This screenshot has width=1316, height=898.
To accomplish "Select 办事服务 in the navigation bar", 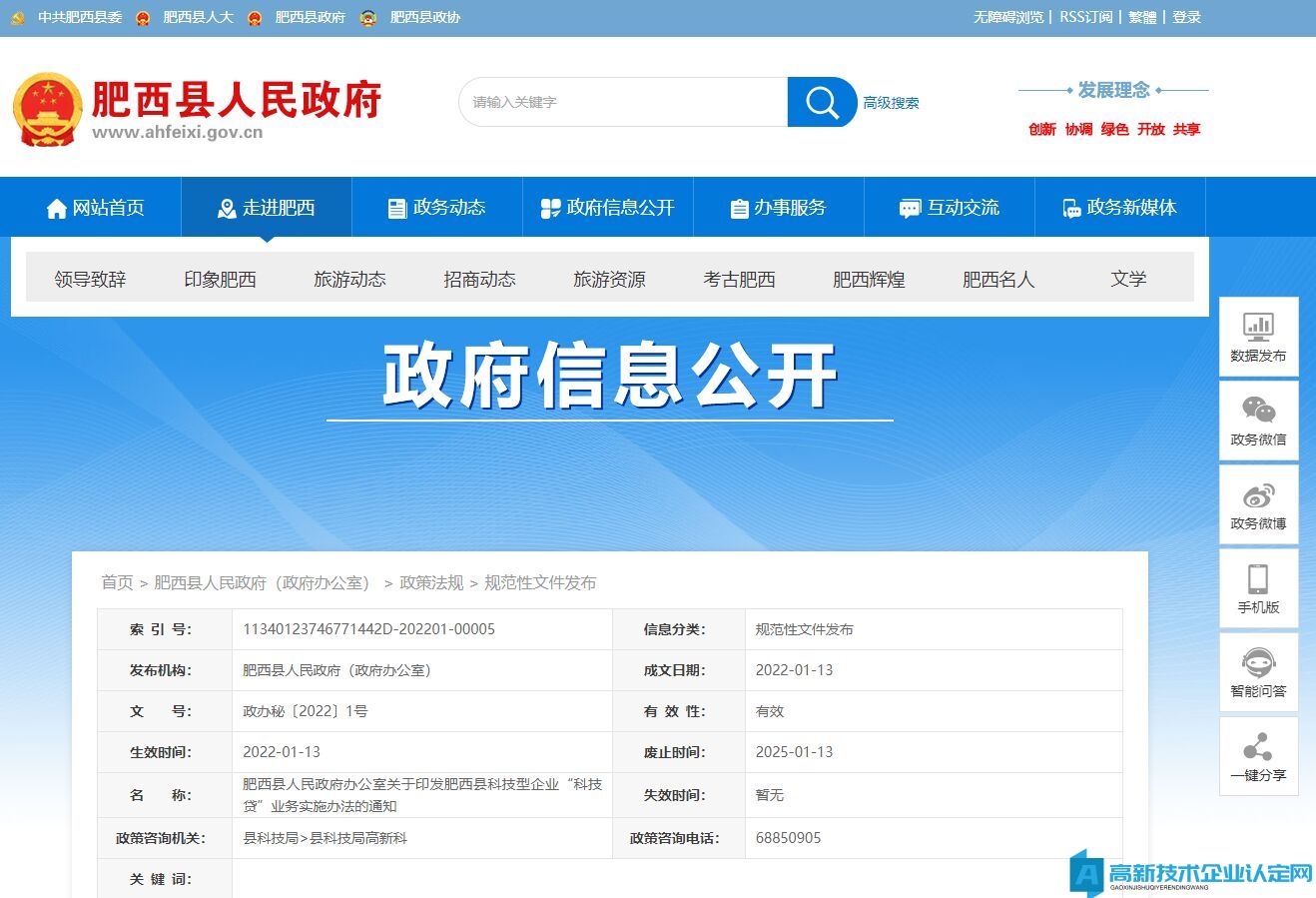I will (x=779, y=208).
